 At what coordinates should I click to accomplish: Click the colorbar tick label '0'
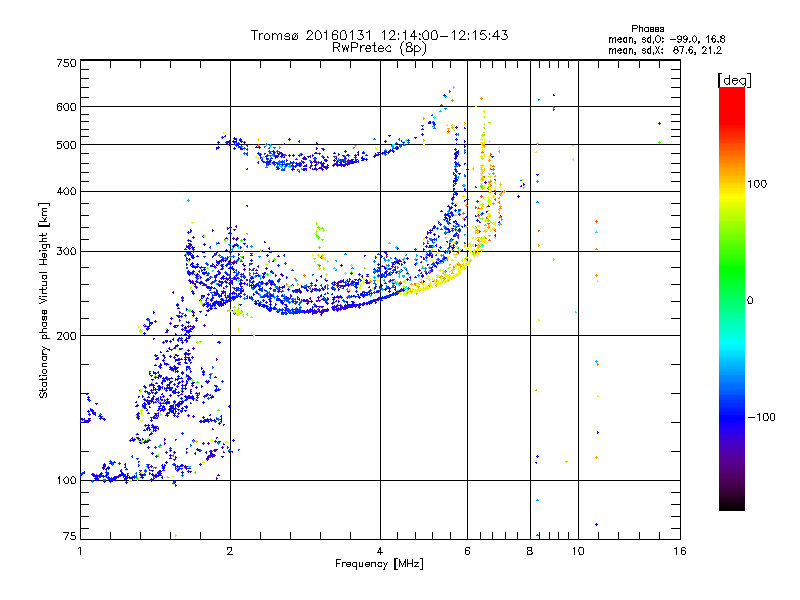click(750, 301)
